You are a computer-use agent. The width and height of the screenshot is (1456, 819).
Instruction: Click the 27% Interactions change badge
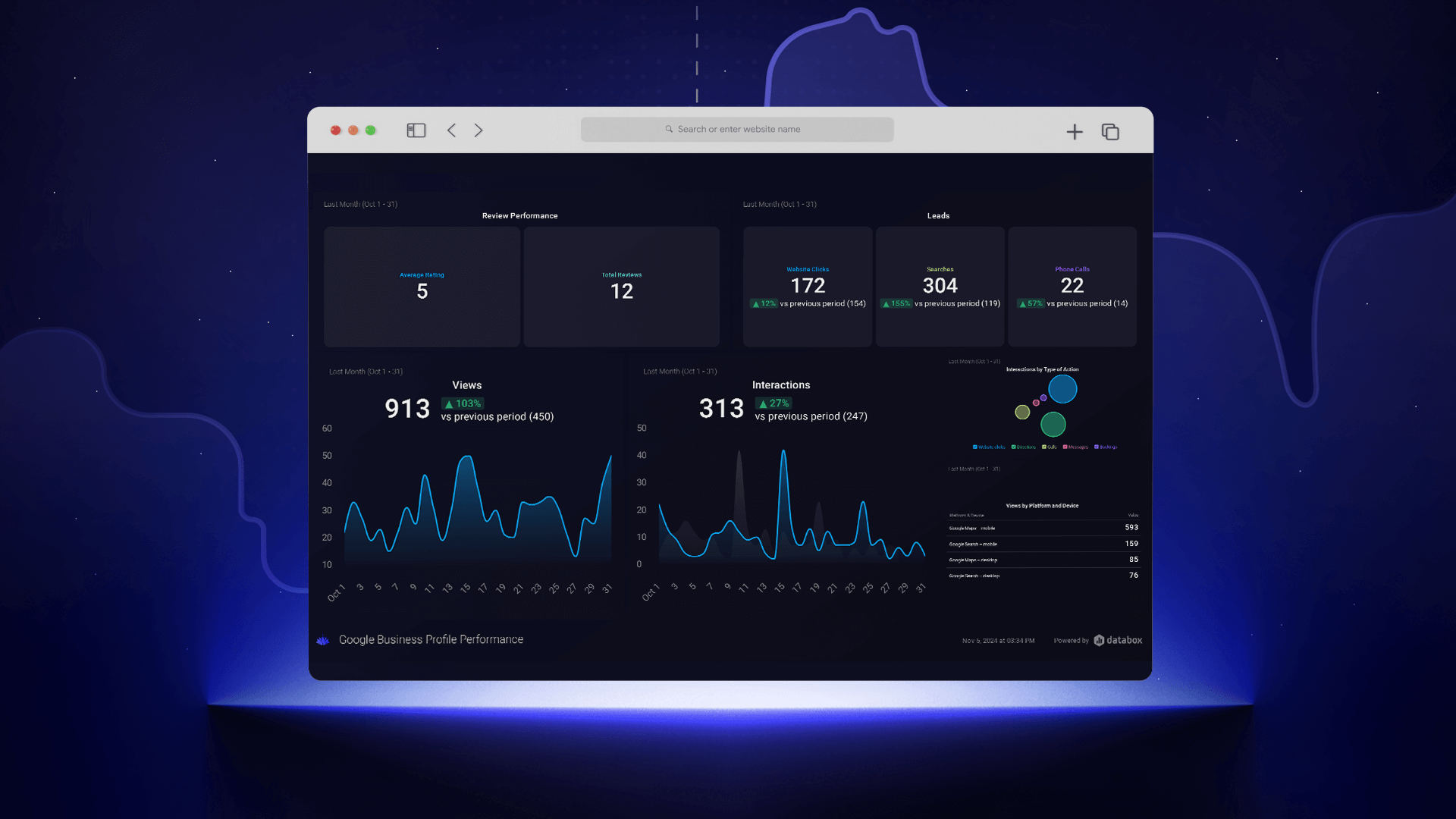click(x=773, y=403)
